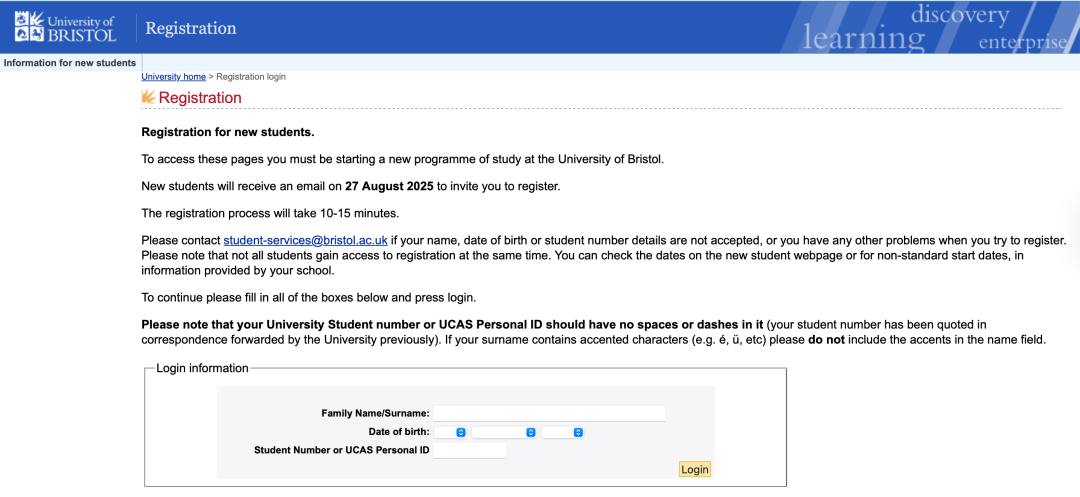Click the student-services@bristol.ac.uk email link
Image resolution: width=1080 pixels, height=497 pixels.
pos(306,241)
